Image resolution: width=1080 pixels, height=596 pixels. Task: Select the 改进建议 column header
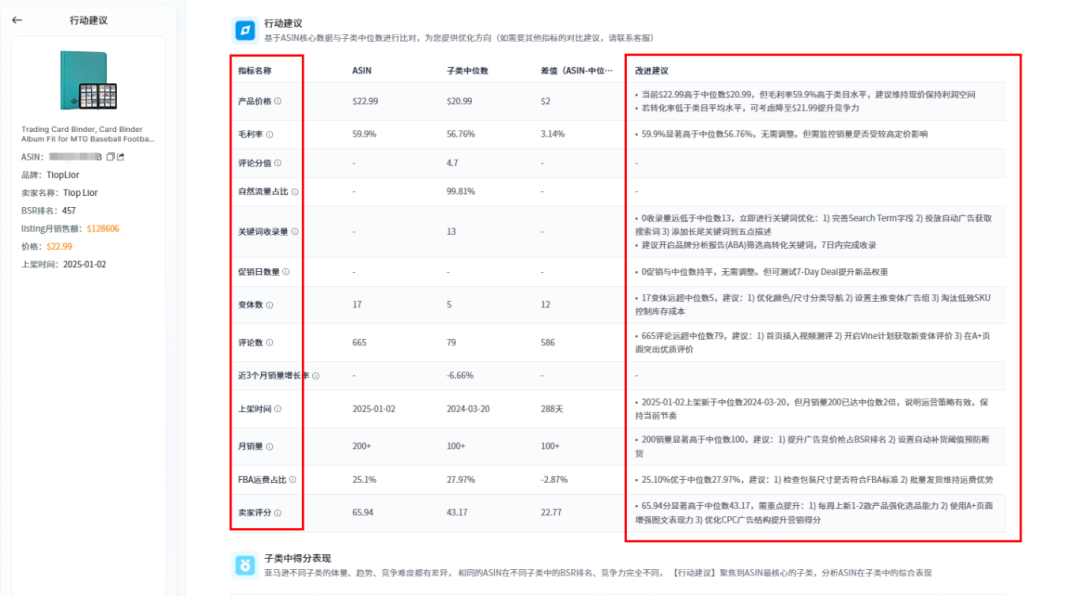[652, 71]
